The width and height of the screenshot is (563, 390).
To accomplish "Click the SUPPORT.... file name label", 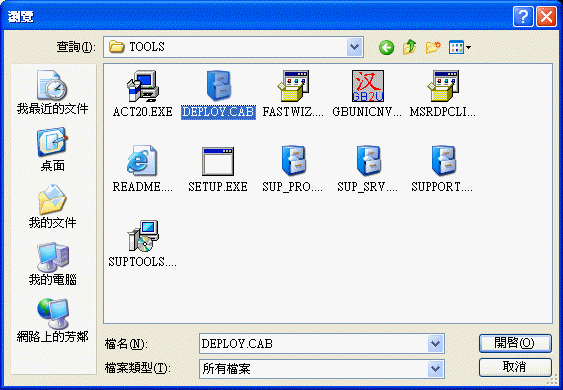I will pyautogui.click(x=442, y=187).
